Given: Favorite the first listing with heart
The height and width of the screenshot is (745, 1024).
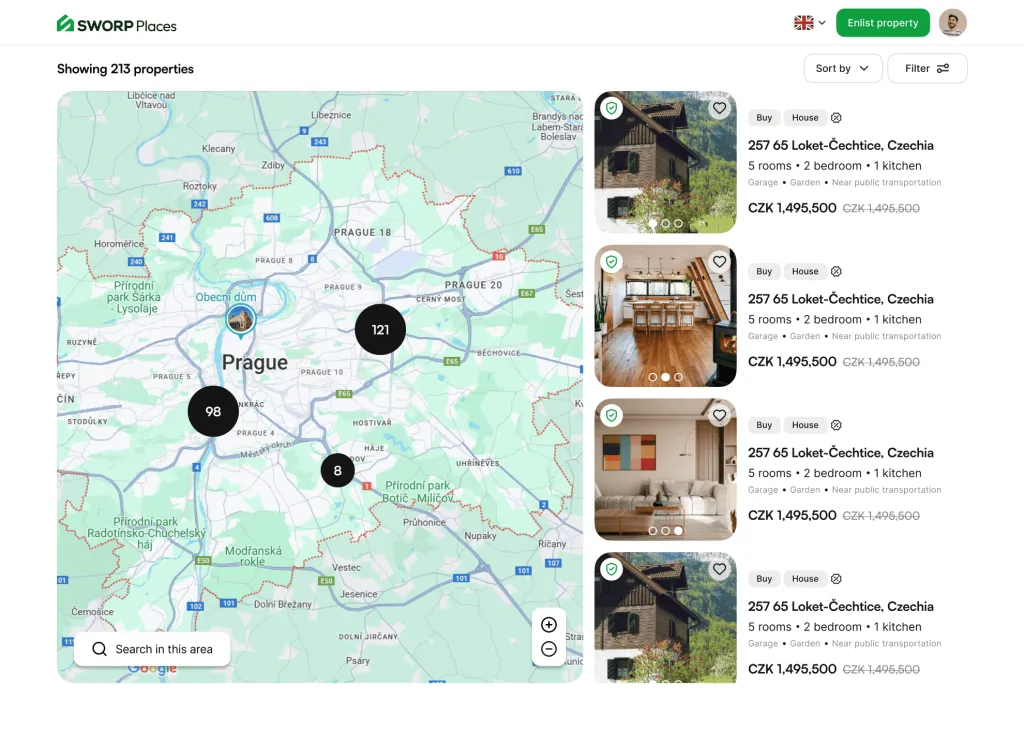Looking at the screenshot, I should pyautogui.click(x=719, y=108).
